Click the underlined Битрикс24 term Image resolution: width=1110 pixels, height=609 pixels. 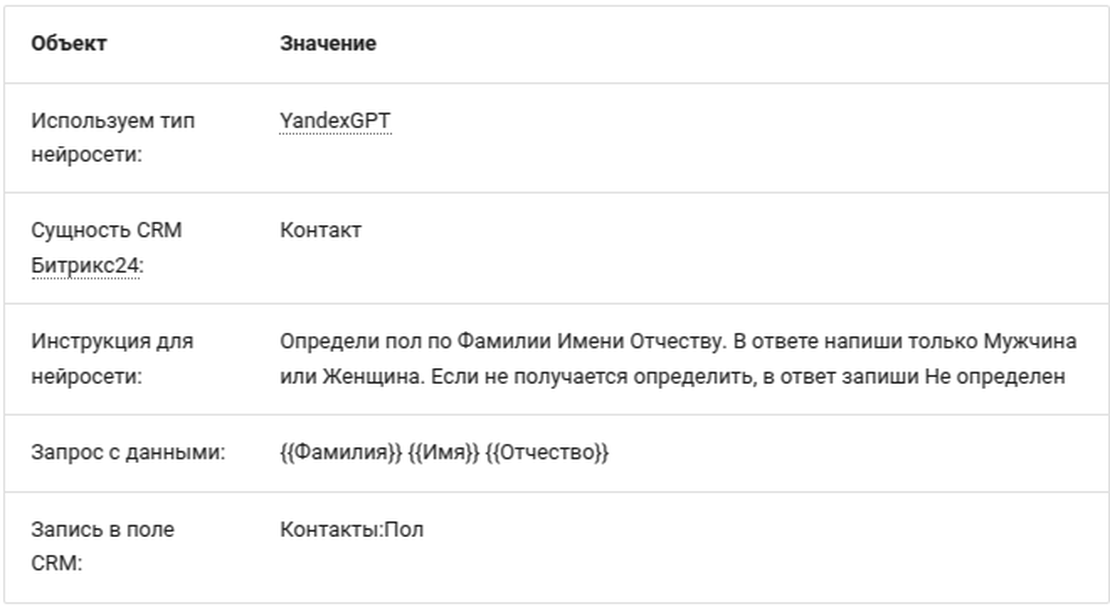pyautogui.click(x=85, y=268)
